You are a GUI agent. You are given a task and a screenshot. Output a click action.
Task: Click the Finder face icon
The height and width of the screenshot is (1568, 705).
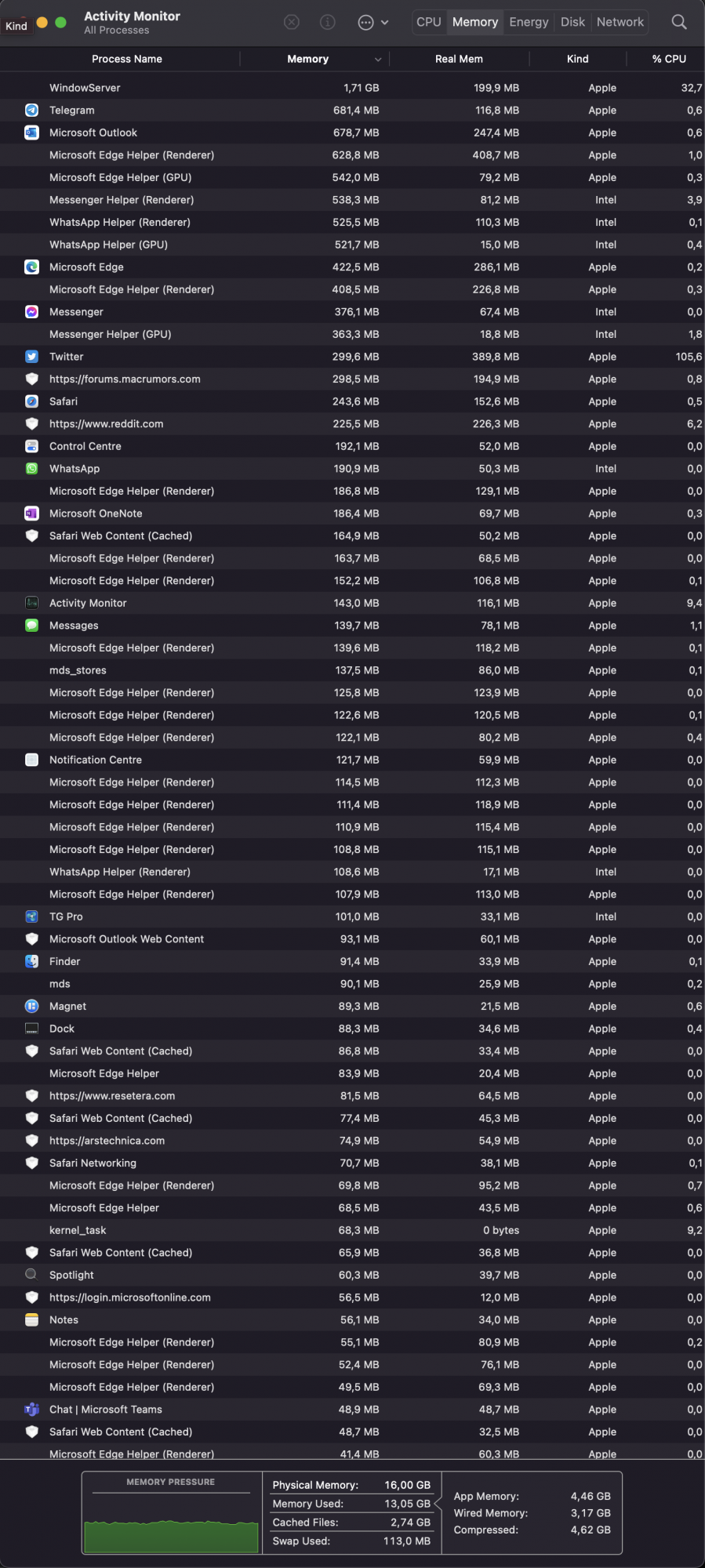point(31,961)
